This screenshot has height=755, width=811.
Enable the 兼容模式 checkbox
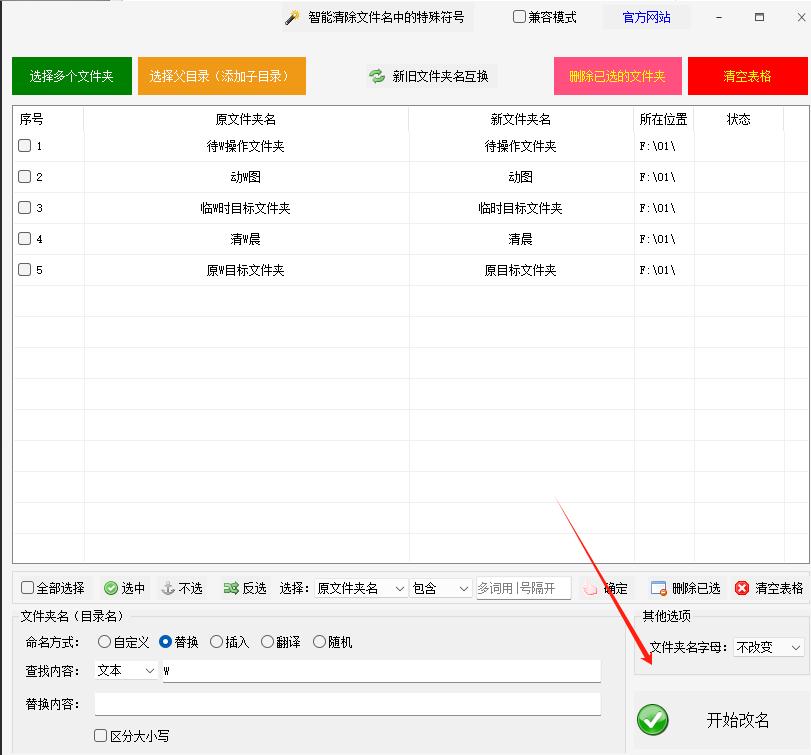(519, 17)
